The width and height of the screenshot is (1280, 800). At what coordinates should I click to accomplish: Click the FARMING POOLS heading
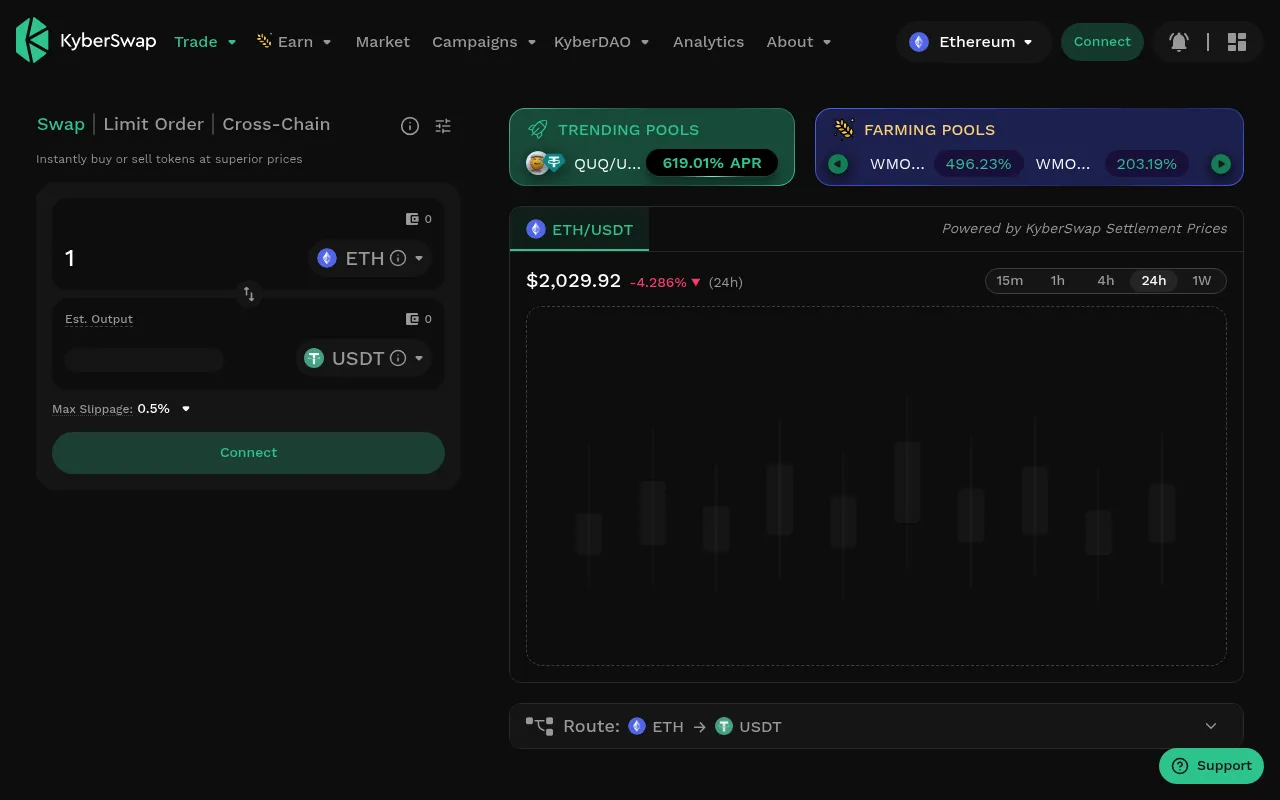(x=929, y=130)
